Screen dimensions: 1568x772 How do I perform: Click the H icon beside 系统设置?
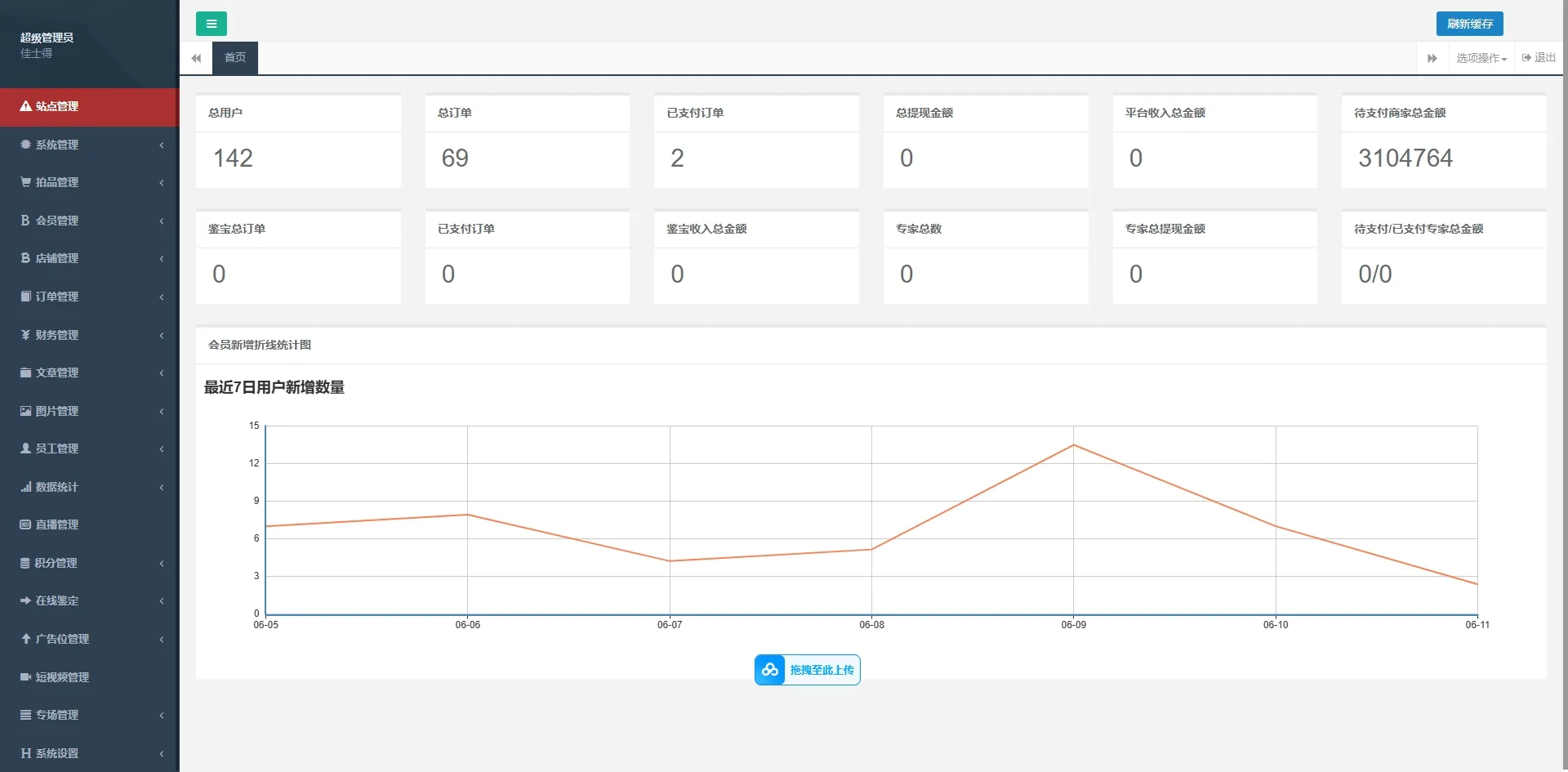pos(25,753)
